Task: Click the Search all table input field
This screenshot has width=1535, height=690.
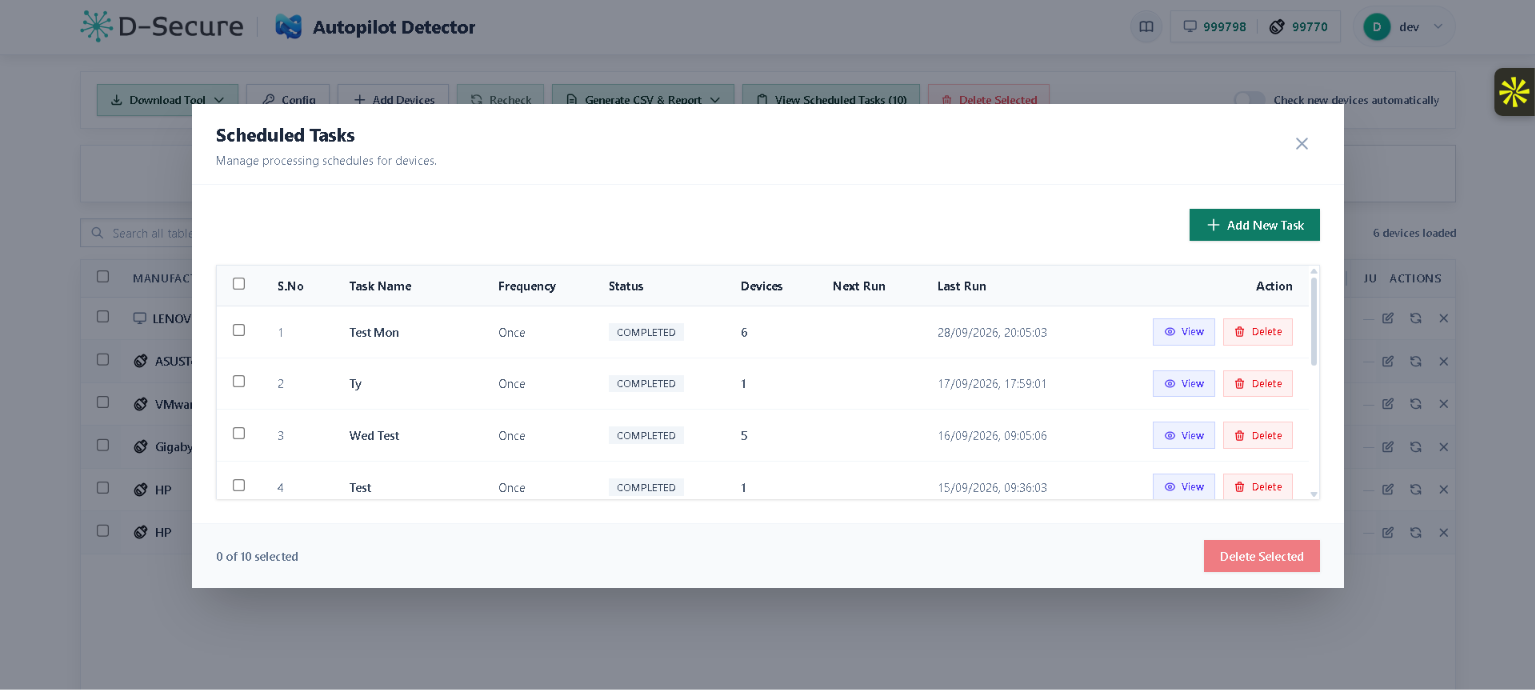Action: [x=137, y=233]
